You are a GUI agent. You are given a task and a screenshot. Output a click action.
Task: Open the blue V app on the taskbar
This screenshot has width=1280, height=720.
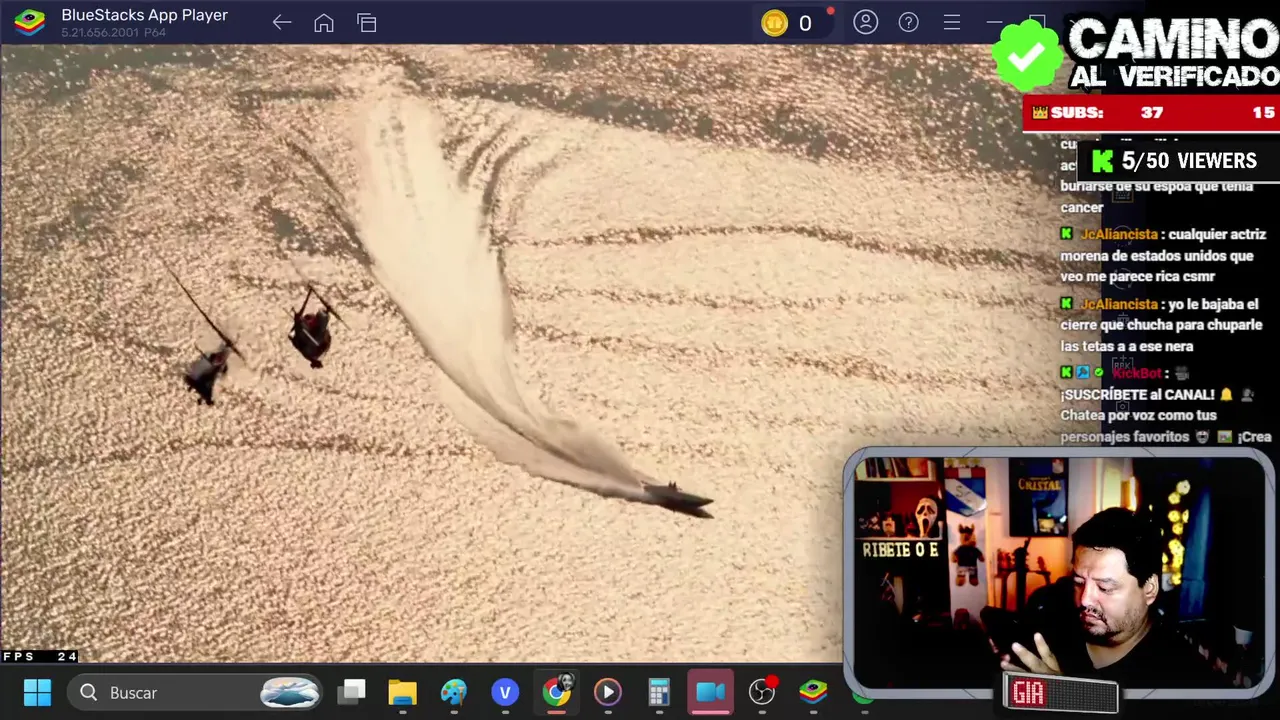[505, 692]
